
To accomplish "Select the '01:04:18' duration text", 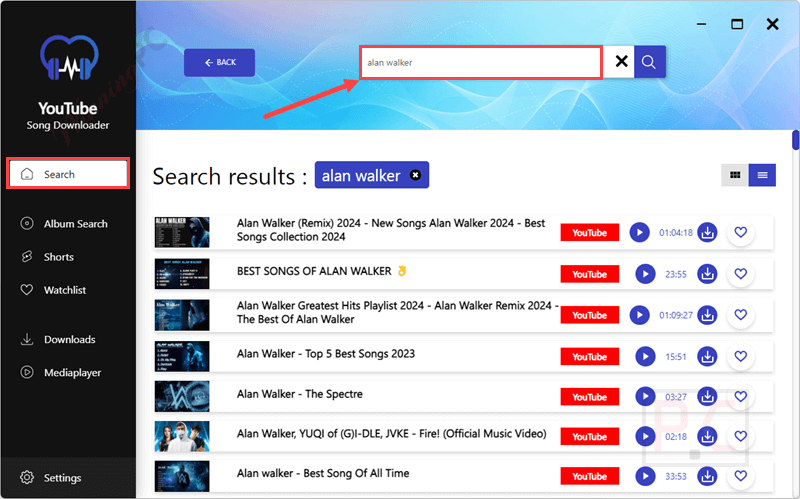I will tap(676, 233).
